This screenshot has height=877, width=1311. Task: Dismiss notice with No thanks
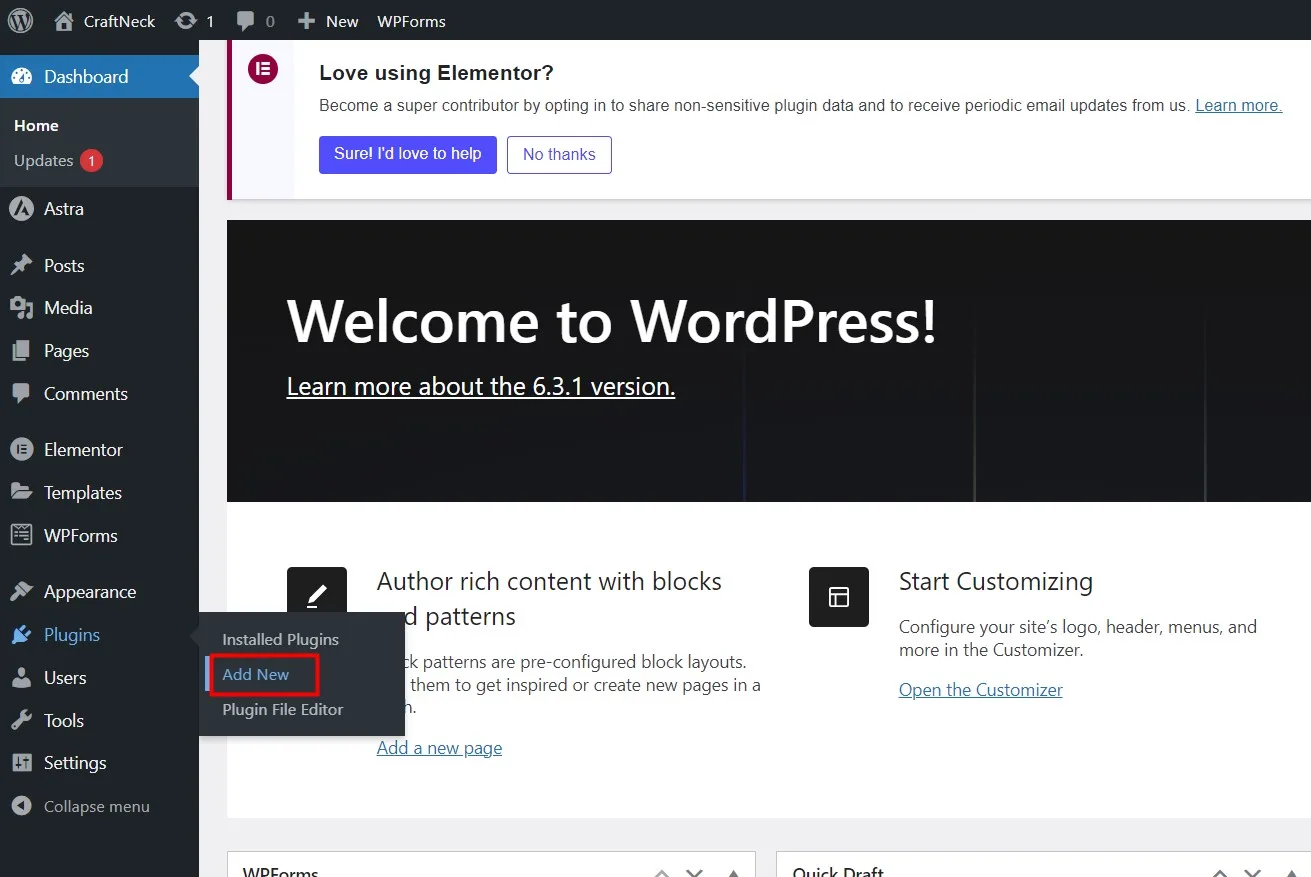pyautogui.click(x=559, y=155)
